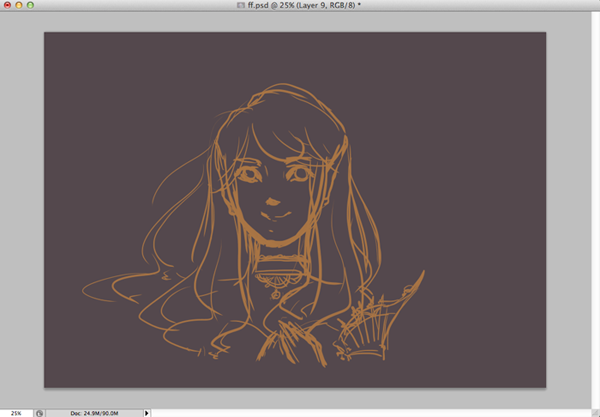Close the ff.psd document window
Screen dimensions: 600x417
pos(7,5)
